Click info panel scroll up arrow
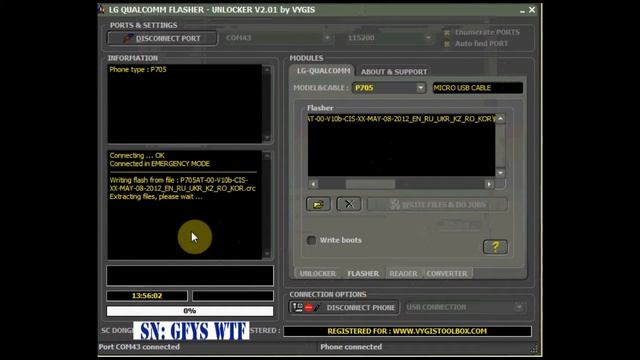Image resolution: width=640 pixels, height=360 pixels. coord(267,70)
